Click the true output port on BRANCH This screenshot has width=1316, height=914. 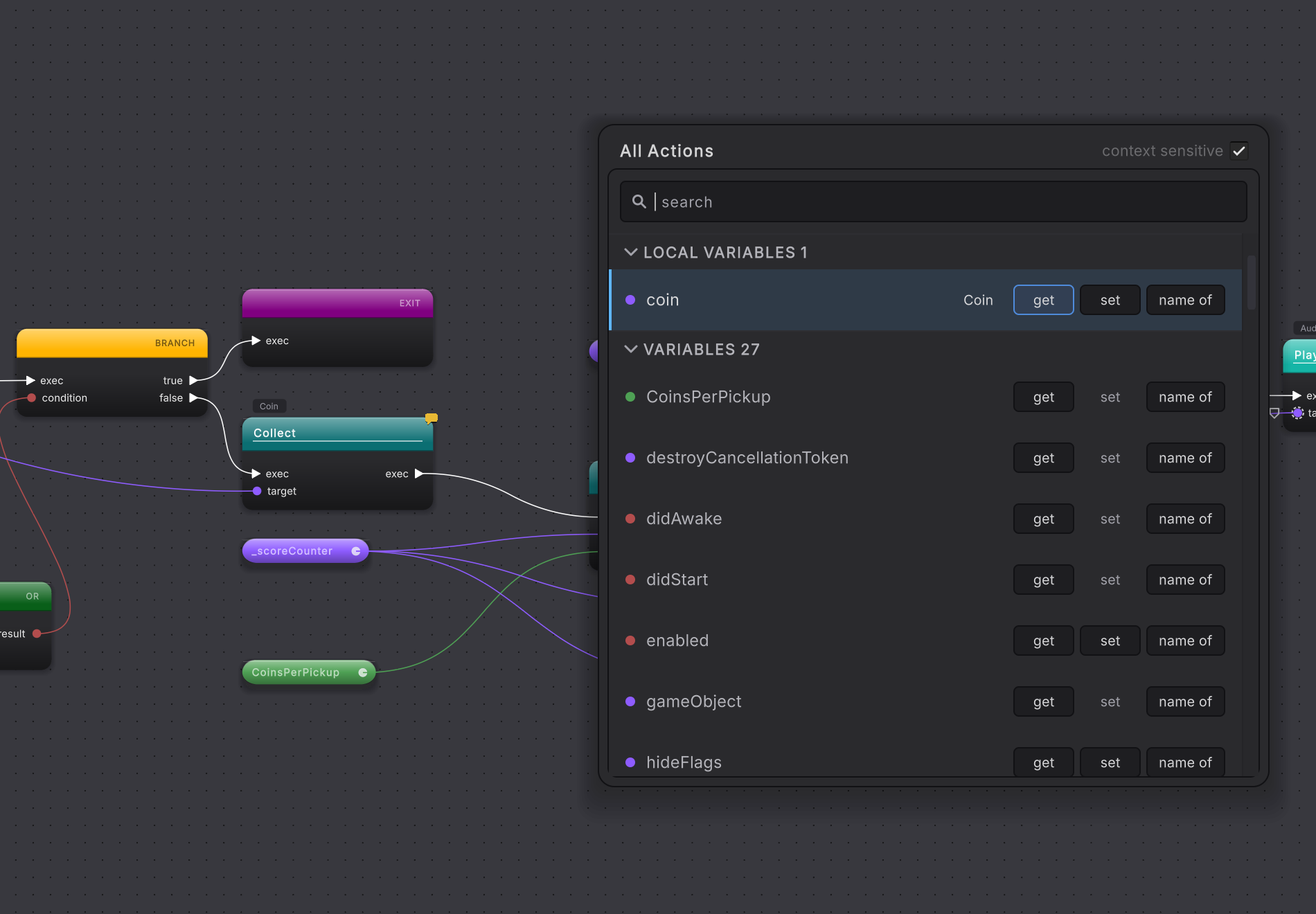pyautogui.click(x=194, y=380)
